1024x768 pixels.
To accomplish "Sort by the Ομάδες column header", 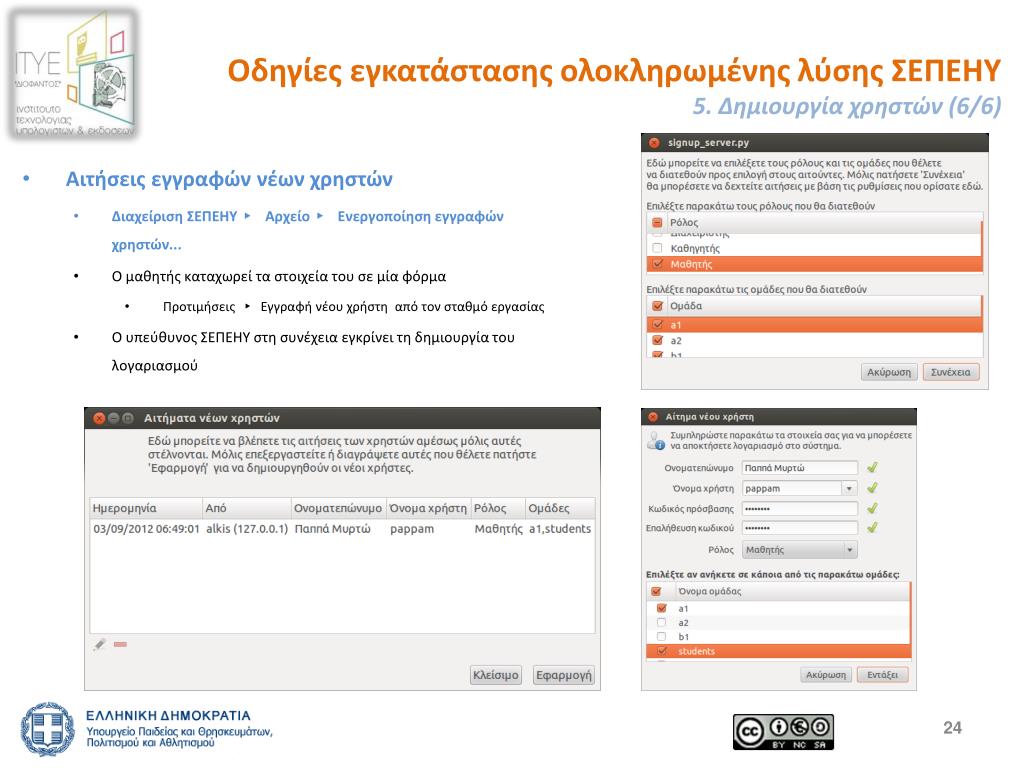I will tap(560, 508).
